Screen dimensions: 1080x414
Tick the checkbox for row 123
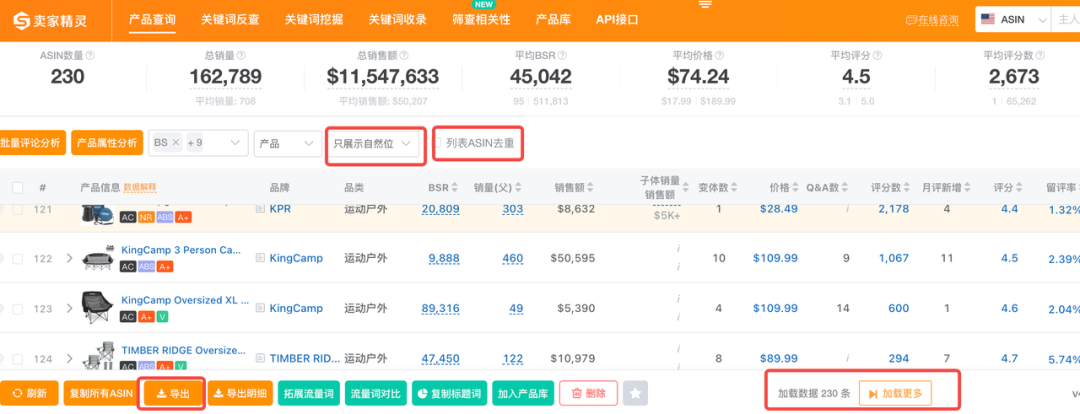(18, 309)
